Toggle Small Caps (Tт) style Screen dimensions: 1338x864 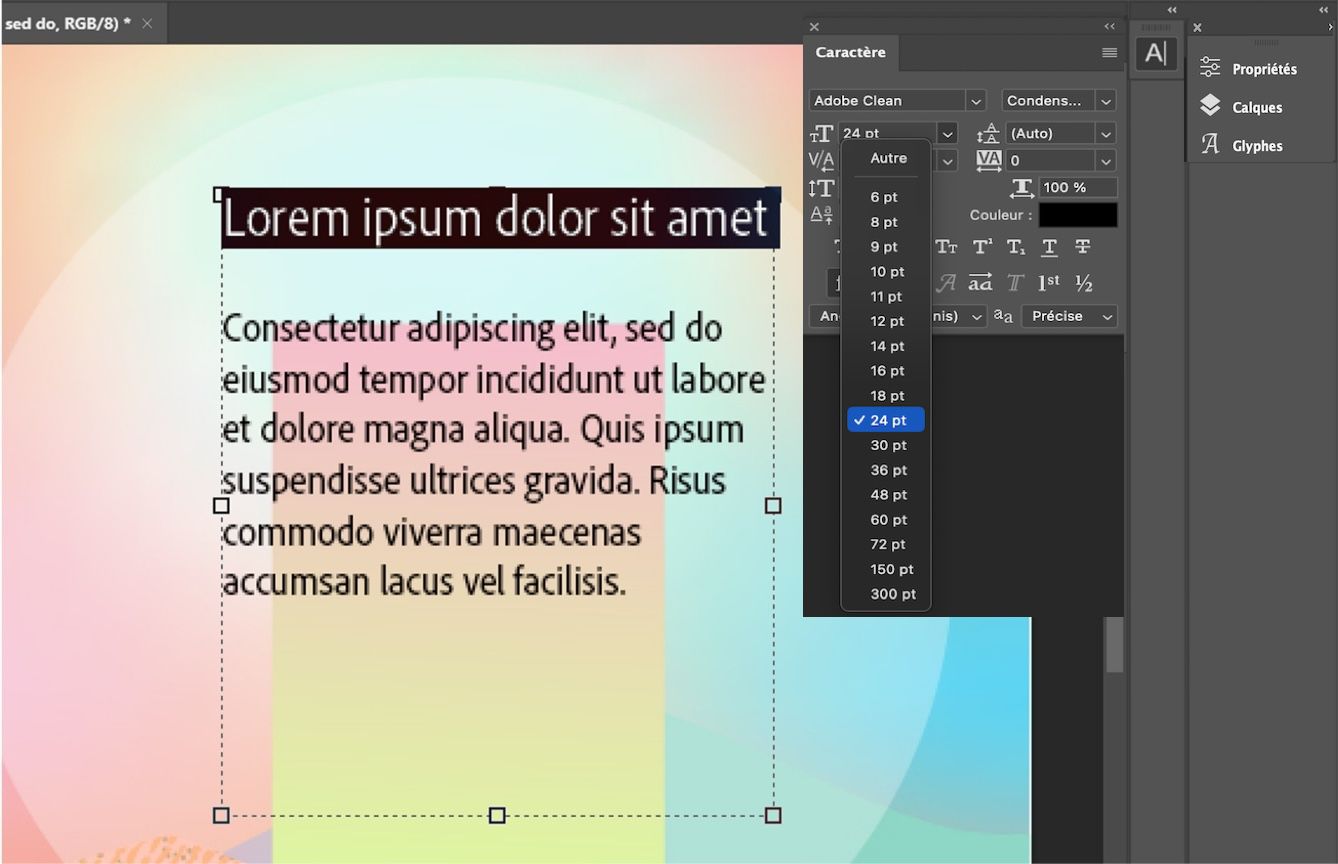(x=946, y=247)
